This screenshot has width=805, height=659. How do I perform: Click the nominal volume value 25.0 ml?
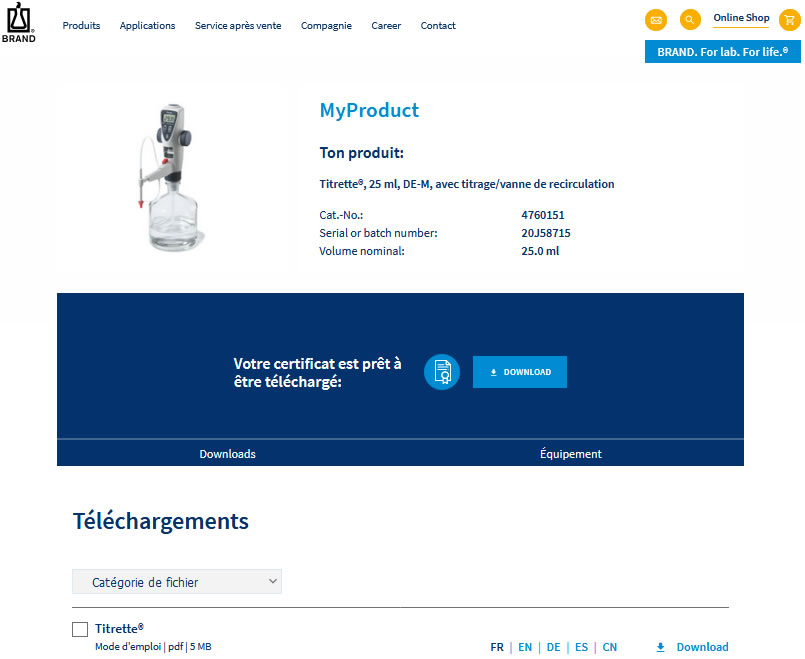tap(540, 251)
